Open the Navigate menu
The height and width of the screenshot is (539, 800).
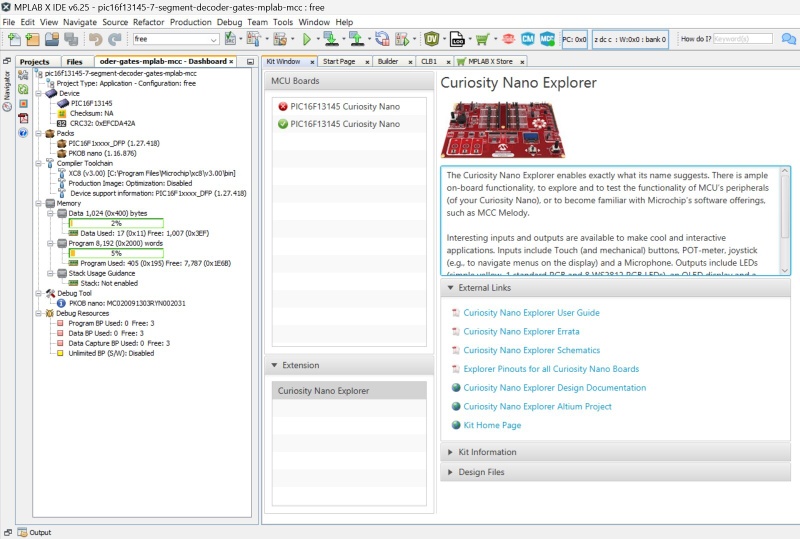click(80, 22)
